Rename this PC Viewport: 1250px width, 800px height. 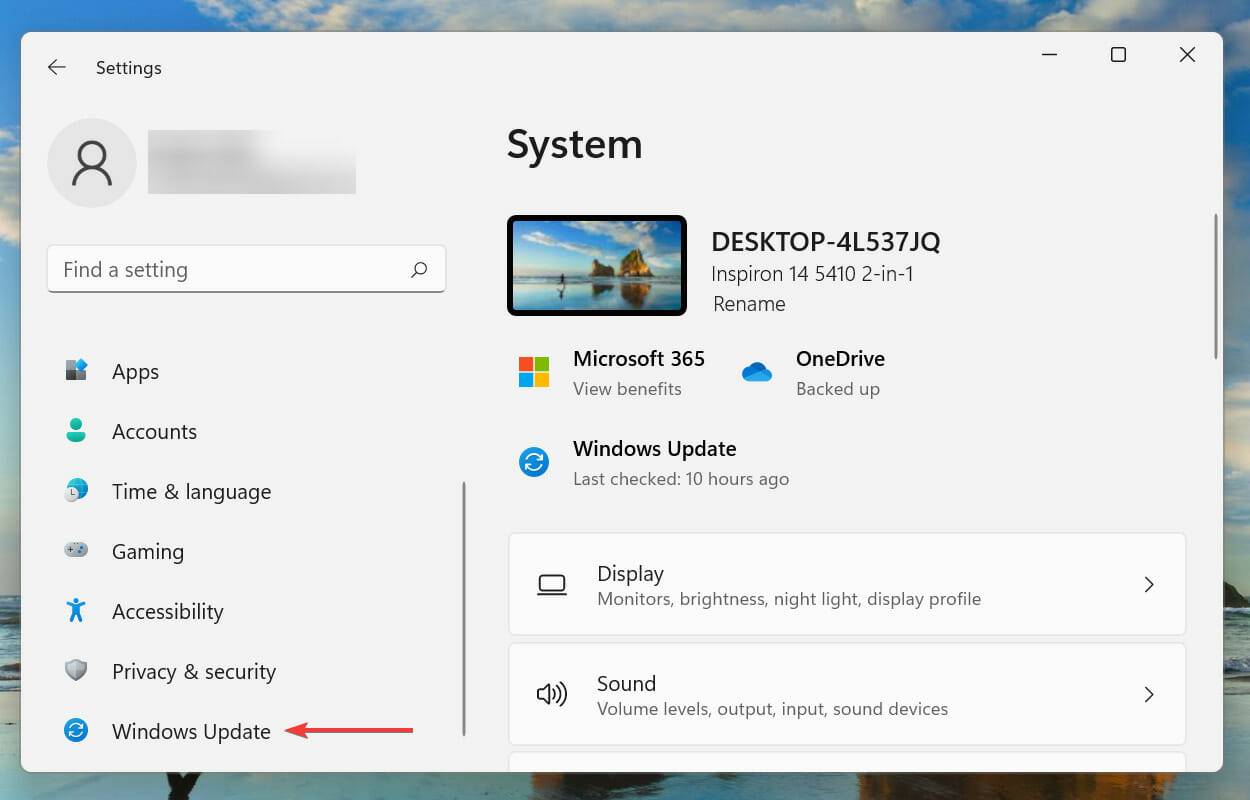coord(748,304)
